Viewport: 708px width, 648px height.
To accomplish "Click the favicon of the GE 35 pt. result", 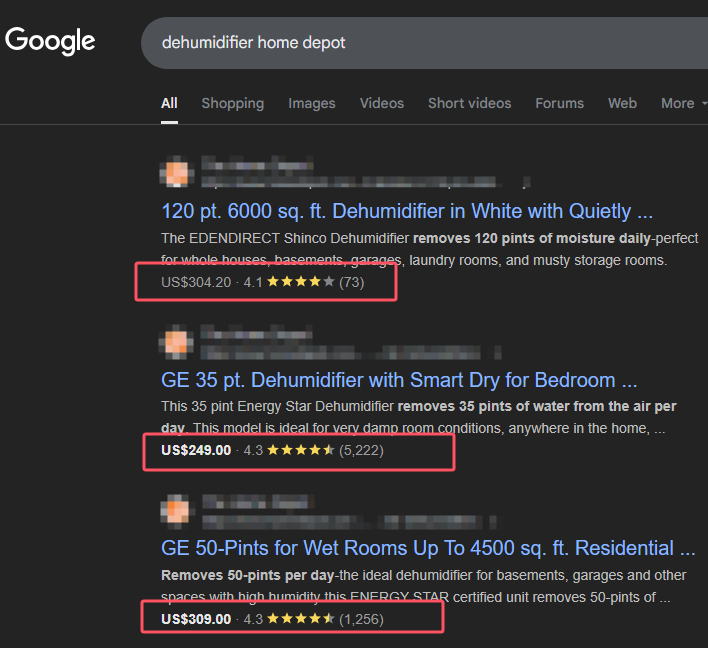I will pos(176,342).
